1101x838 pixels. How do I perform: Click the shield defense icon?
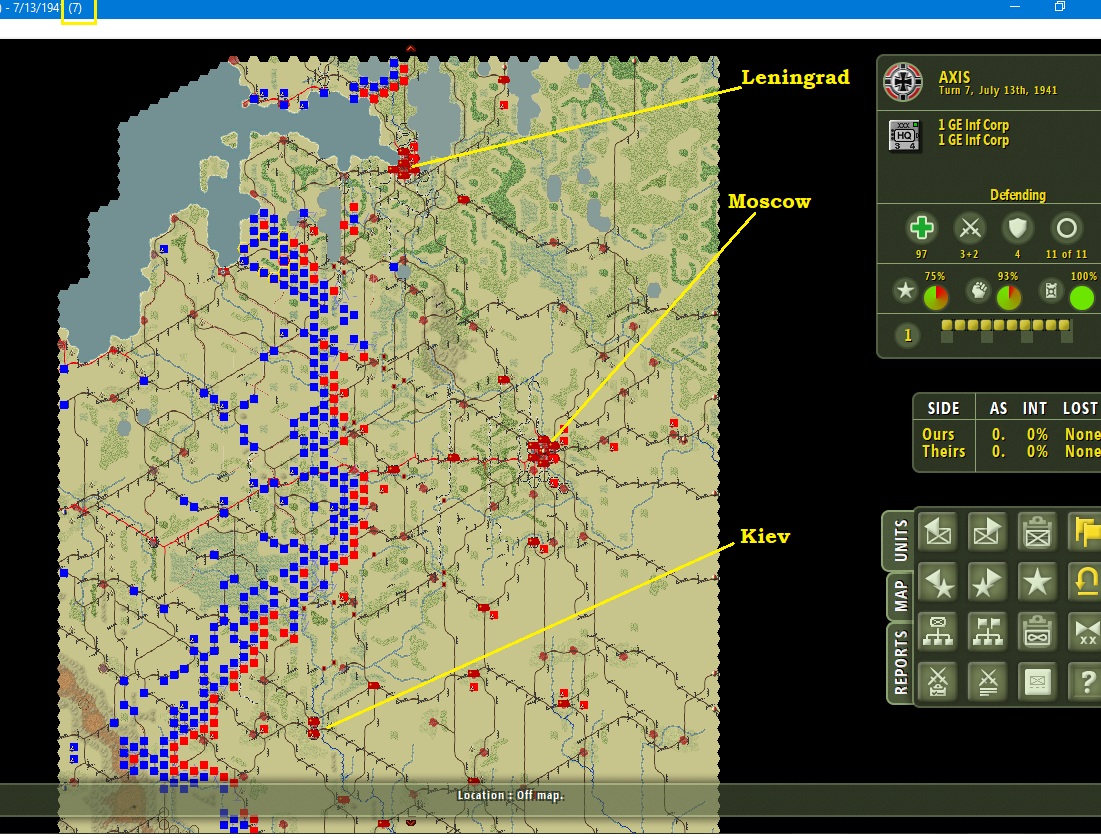tap(1017, 228)
